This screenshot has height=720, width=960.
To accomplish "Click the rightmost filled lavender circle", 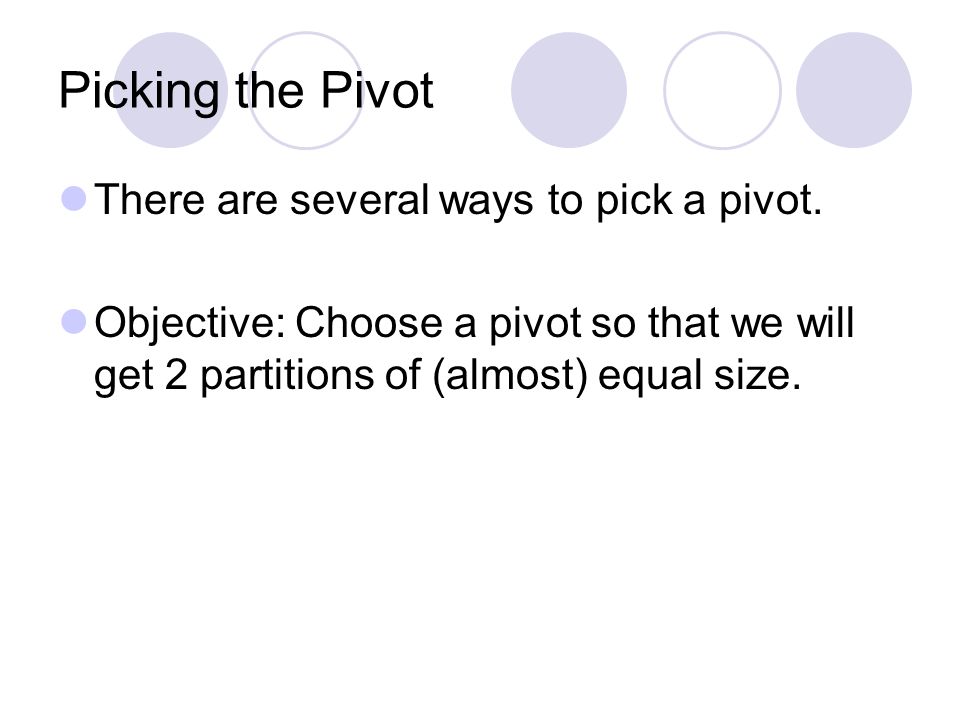I will [853, 90].
